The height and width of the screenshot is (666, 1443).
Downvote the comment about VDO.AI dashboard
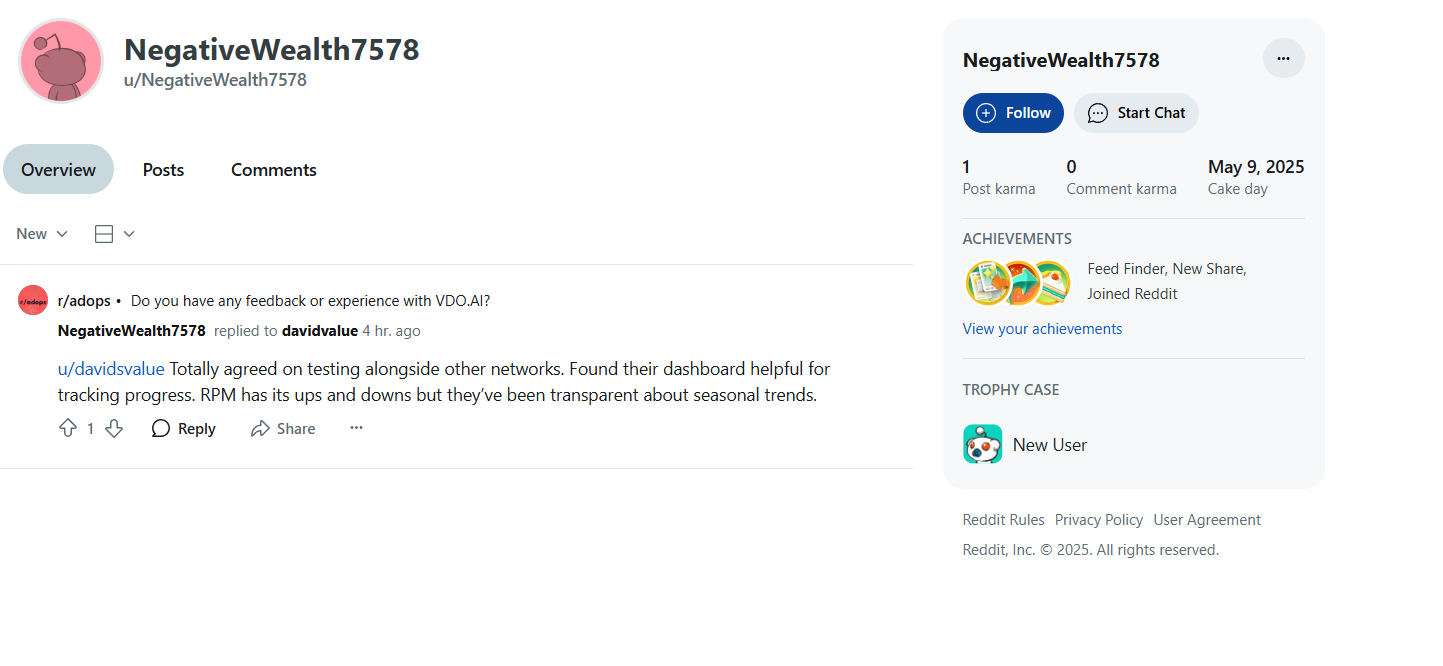pyautogui.click(x=114, y=428)
